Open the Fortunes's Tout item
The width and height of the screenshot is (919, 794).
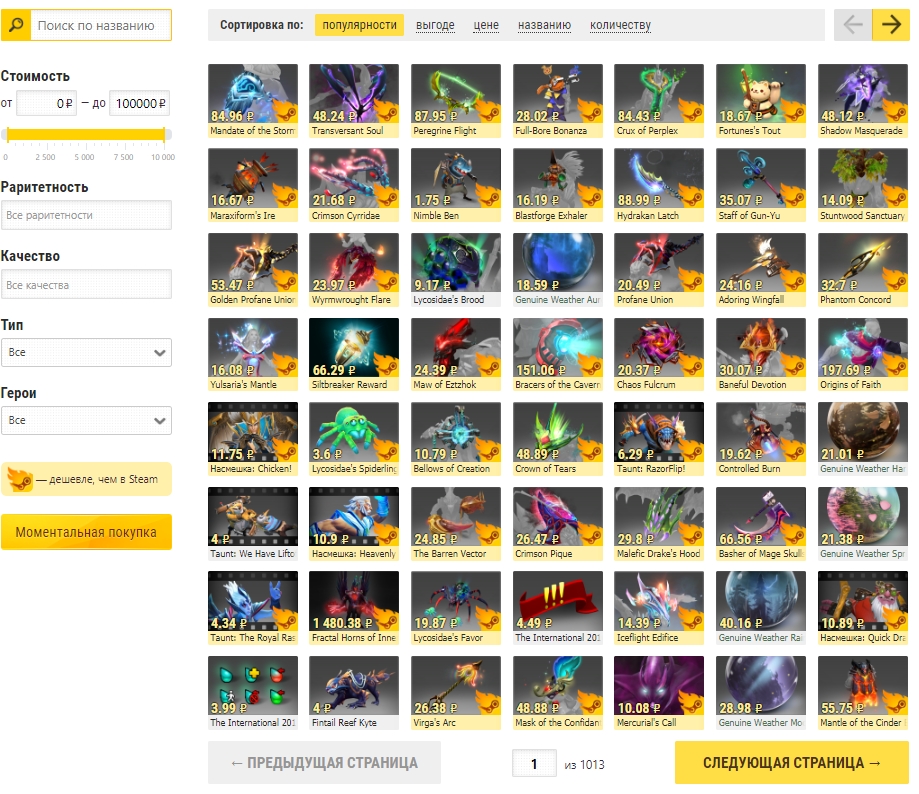(761, 101)
